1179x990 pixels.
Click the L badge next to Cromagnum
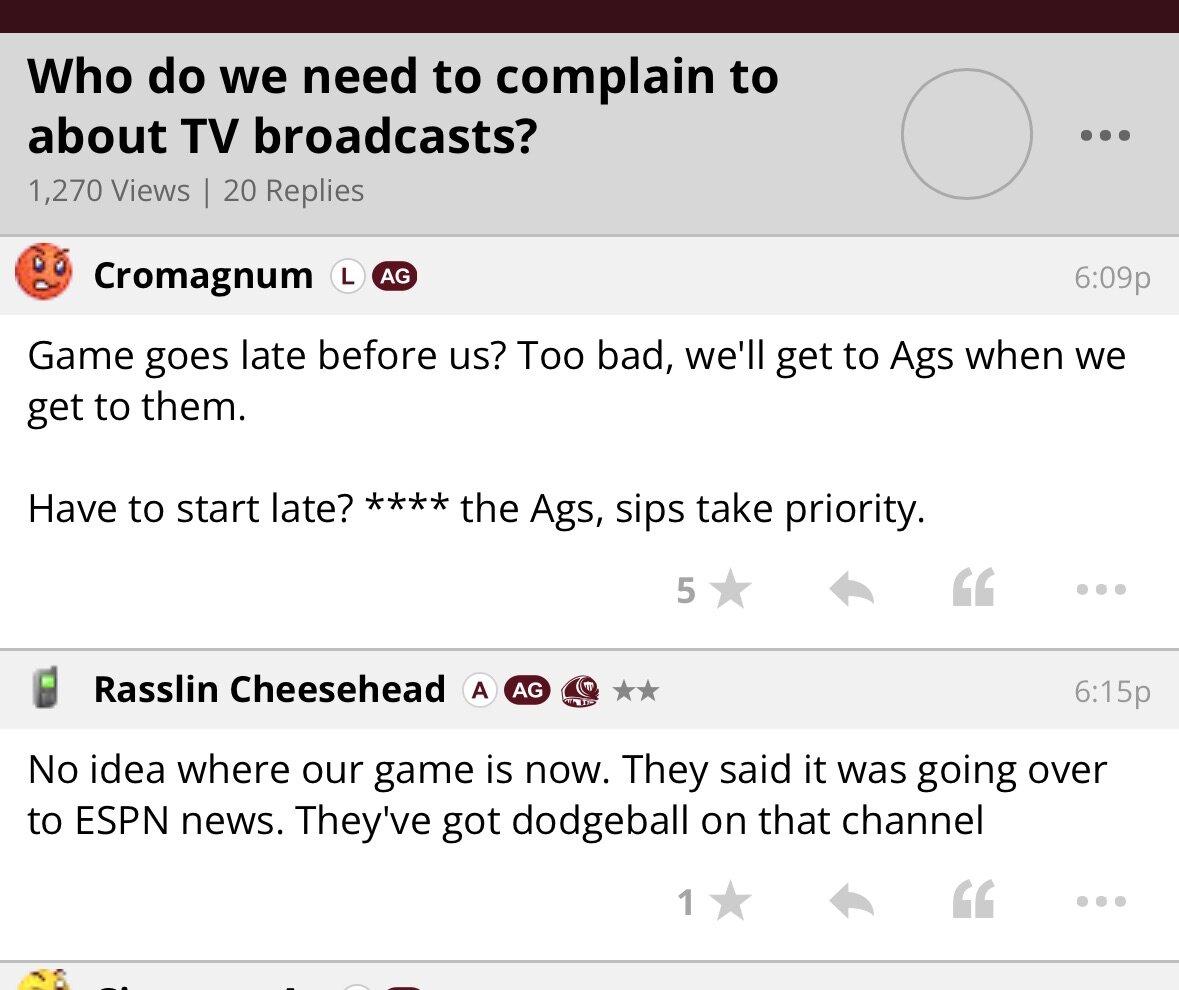point(346,276)
